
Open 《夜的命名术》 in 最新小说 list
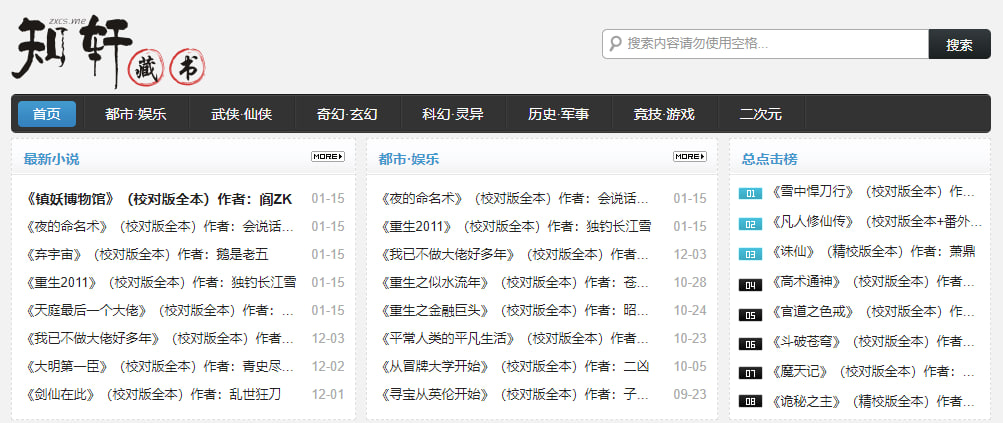coord(159,227)
